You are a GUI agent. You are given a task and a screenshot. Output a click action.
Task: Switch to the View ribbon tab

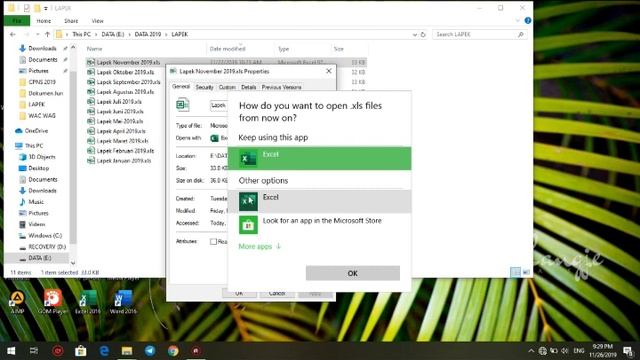coord(98,21)
